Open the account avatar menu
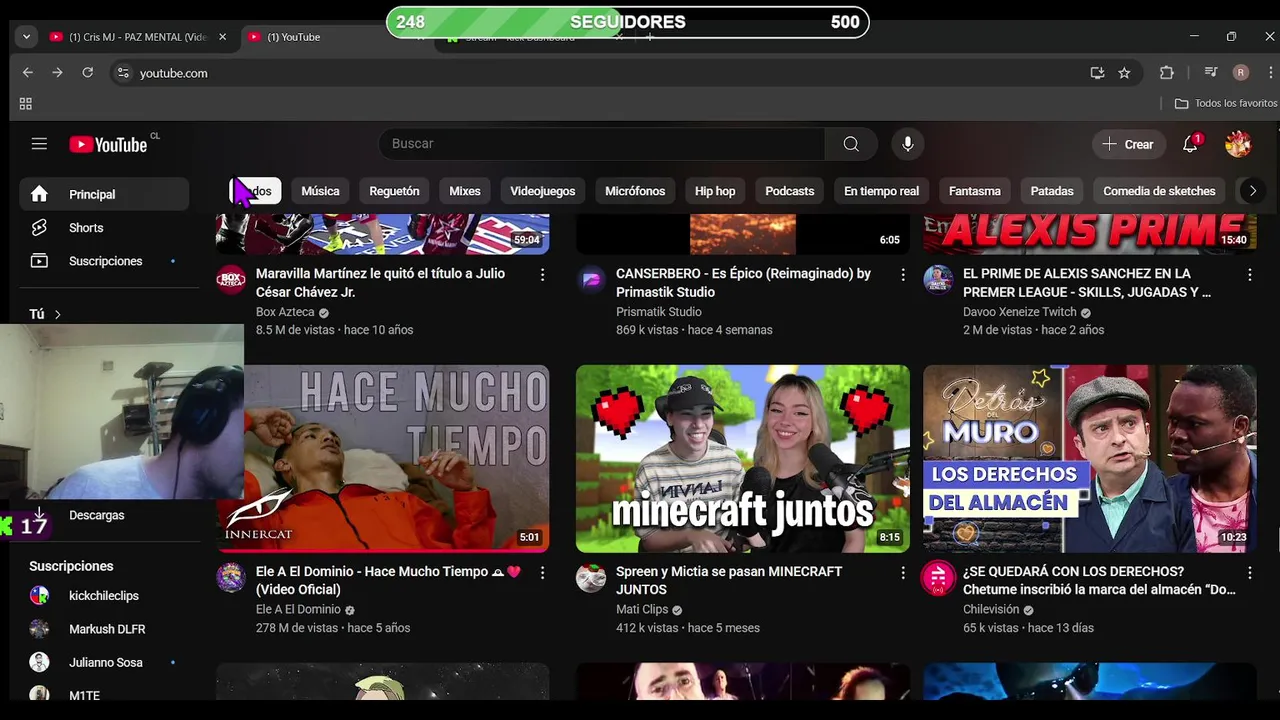This screenshot has height=720, width=1280. pos(1238,144)
